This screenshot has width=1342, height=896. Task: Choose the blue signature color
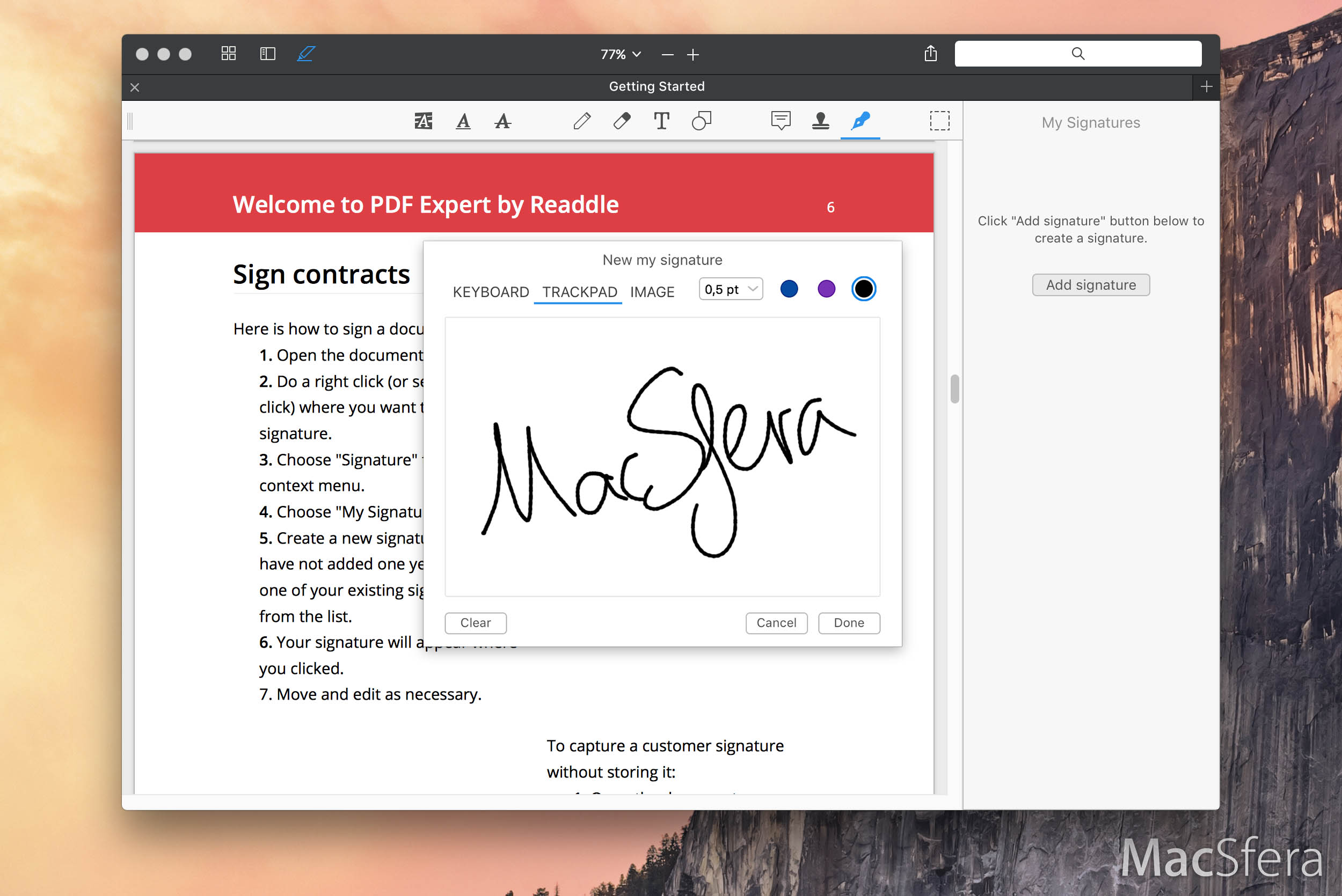pos(789,289)
